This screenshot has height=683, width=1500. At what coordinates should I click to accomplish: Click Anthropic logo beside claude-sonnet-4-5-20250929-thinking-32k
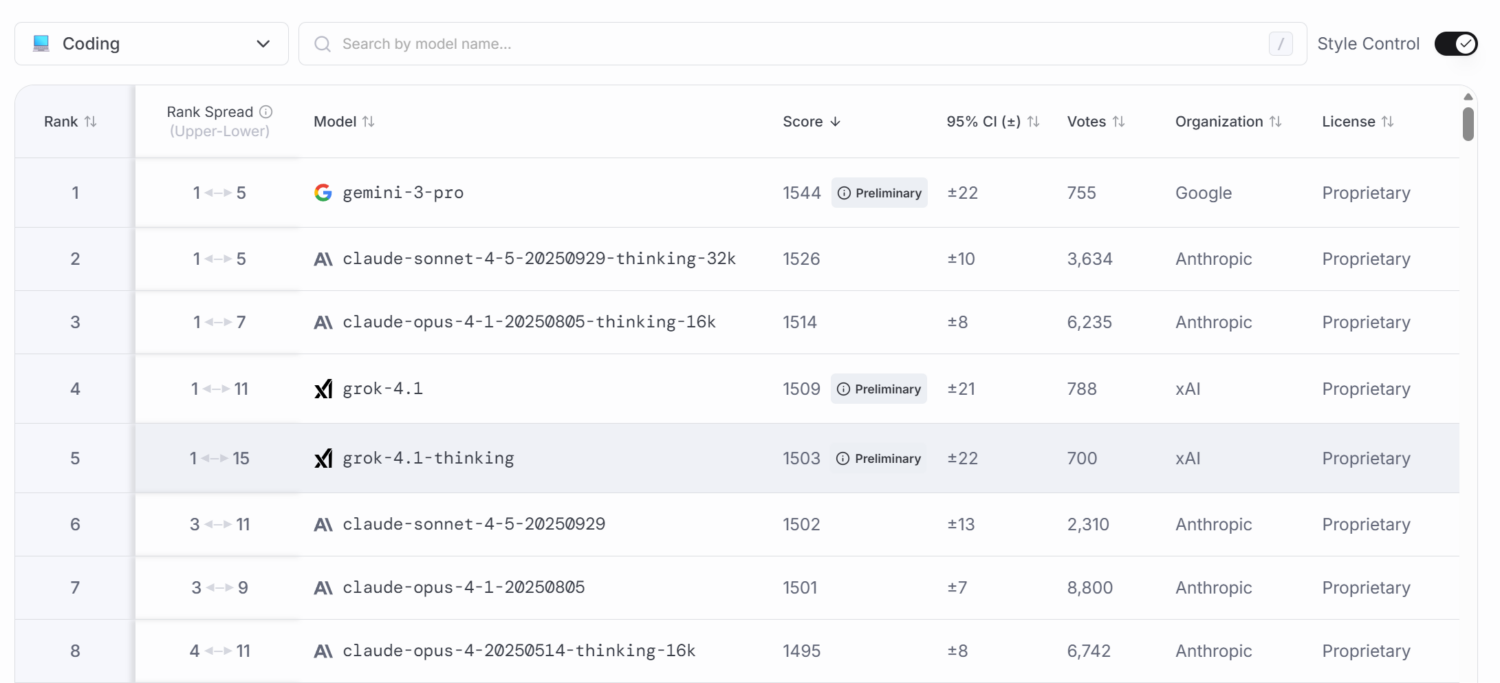click(x=323, y=259)
